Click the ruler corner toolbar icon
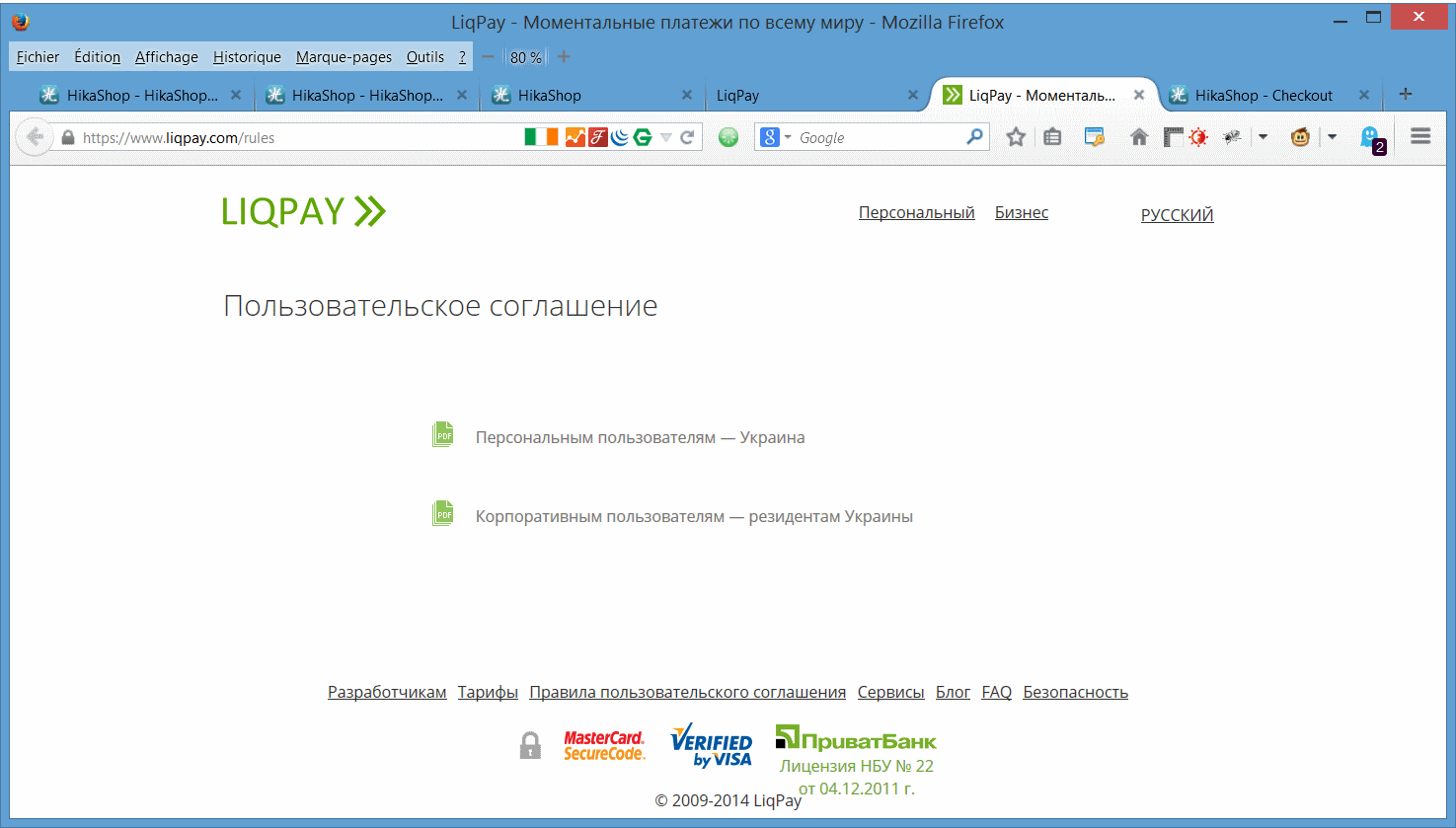This screenshot has height=828, width=1456. [1173, 137]
